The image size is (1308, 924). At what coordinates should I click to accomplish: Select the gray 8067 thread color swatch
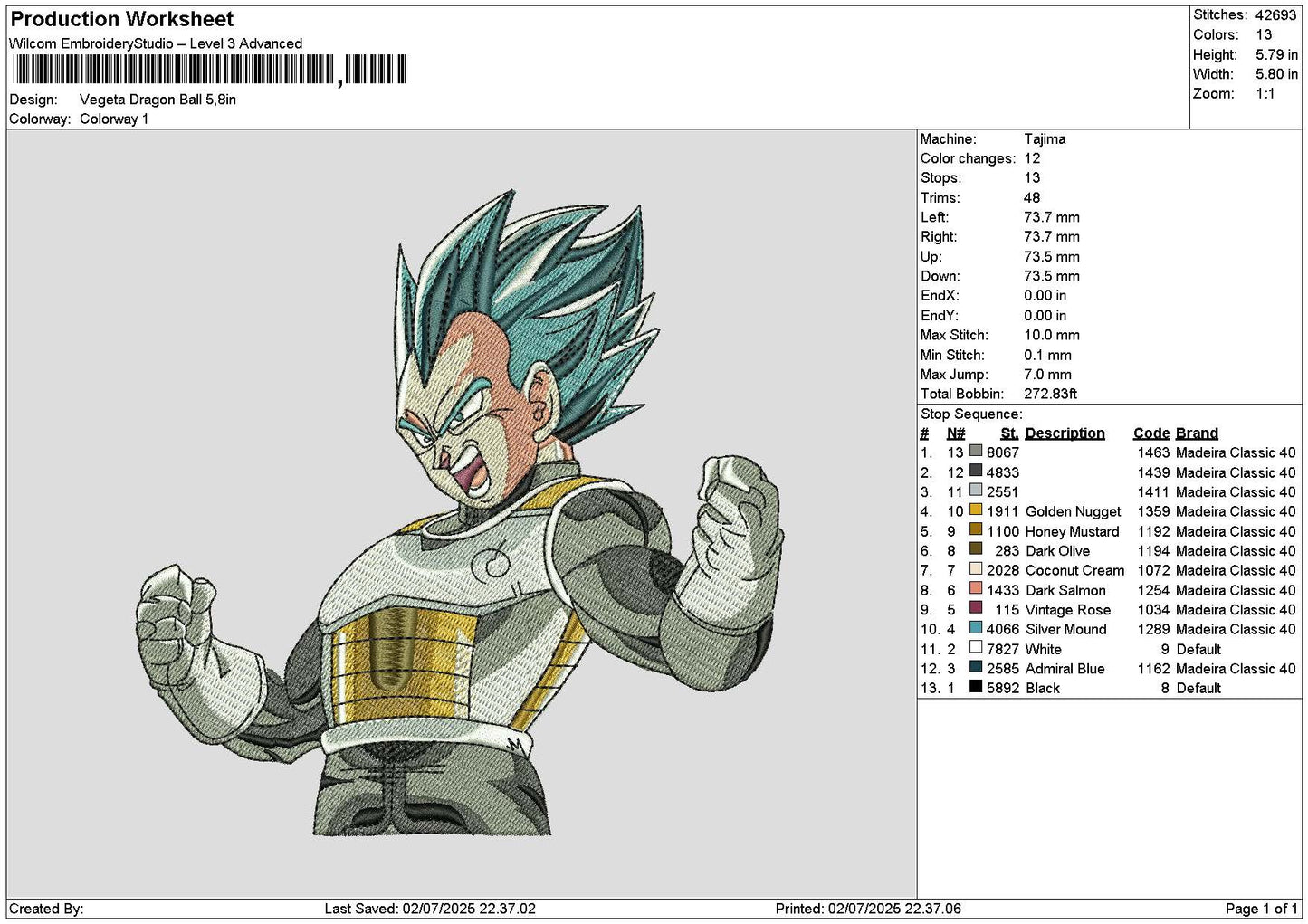click(x=976, y=451)
